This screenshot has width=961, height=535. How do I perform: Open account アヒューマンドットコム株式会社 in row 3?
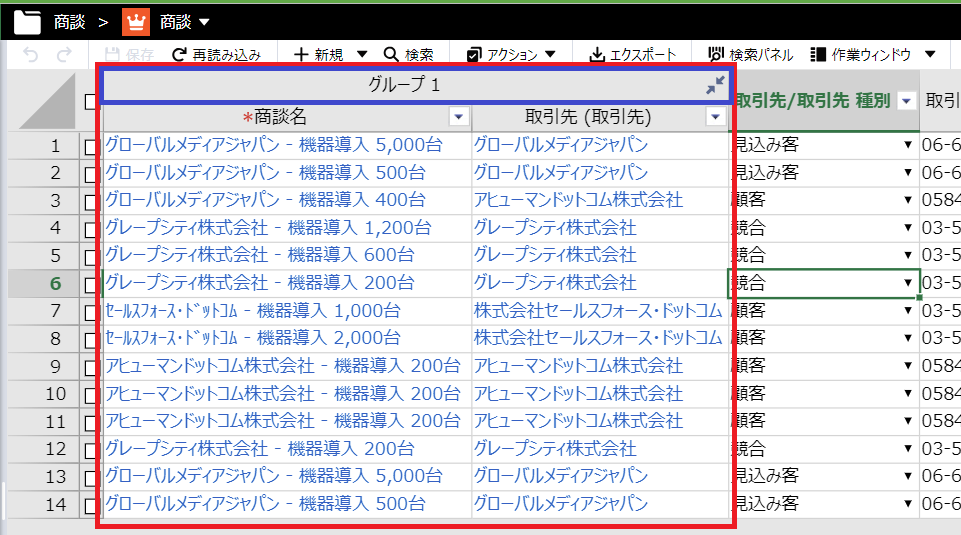point(579,200)
